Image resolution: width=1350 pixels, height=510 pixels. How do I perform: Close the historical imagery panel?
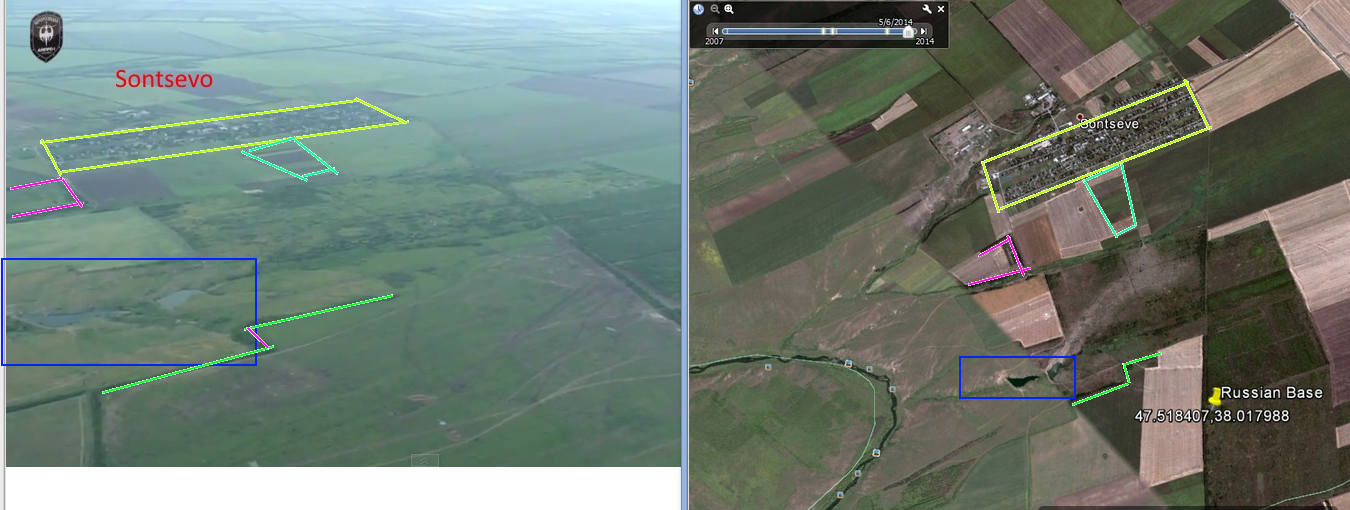click(x=941, y=9)
